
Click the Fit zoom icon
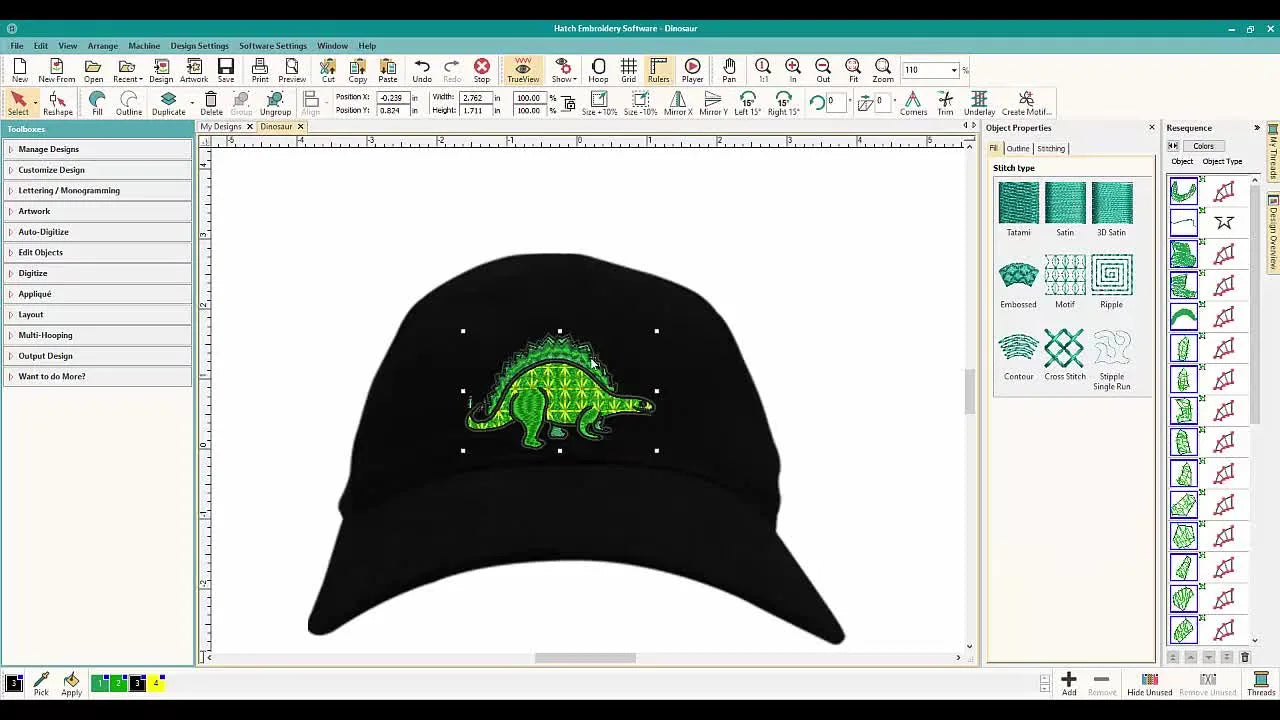[x=853, y=70]
